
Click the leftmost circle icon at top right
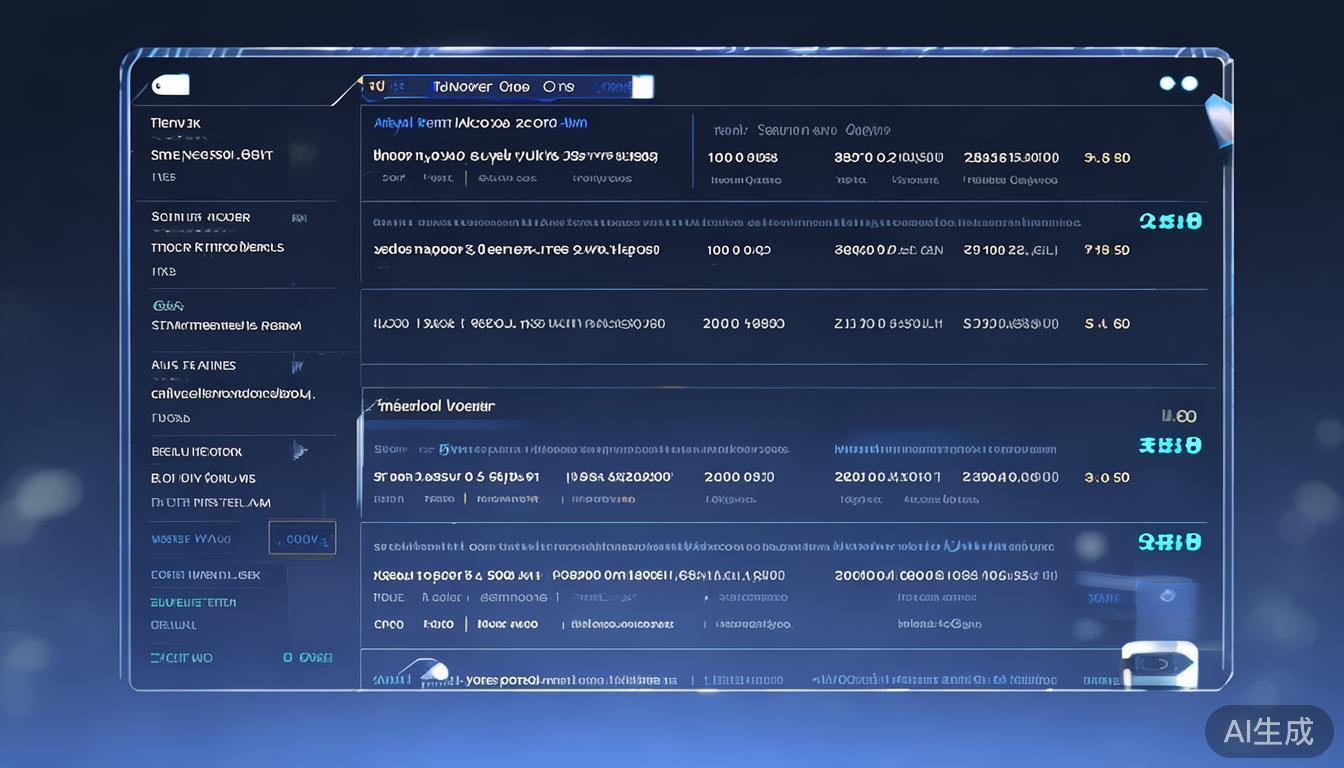[1166, 84]
